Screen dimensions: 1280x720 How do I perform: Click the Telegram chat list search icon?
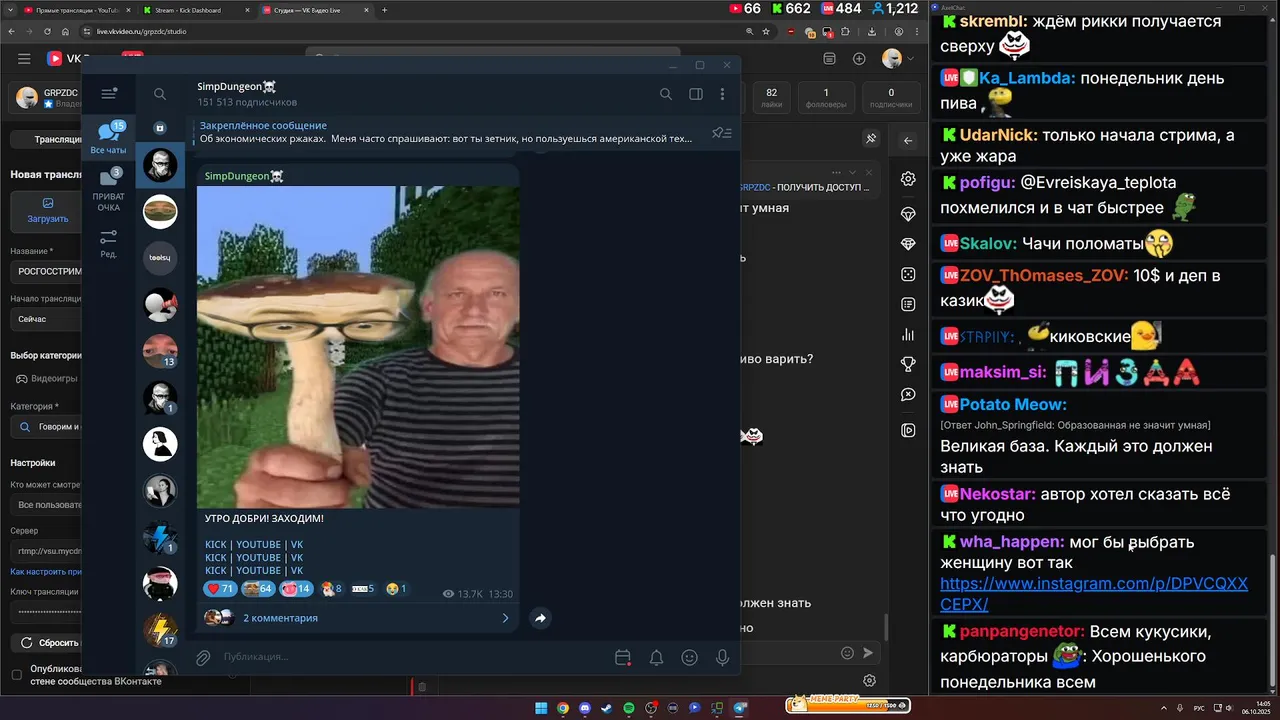(x=160, y=94)
